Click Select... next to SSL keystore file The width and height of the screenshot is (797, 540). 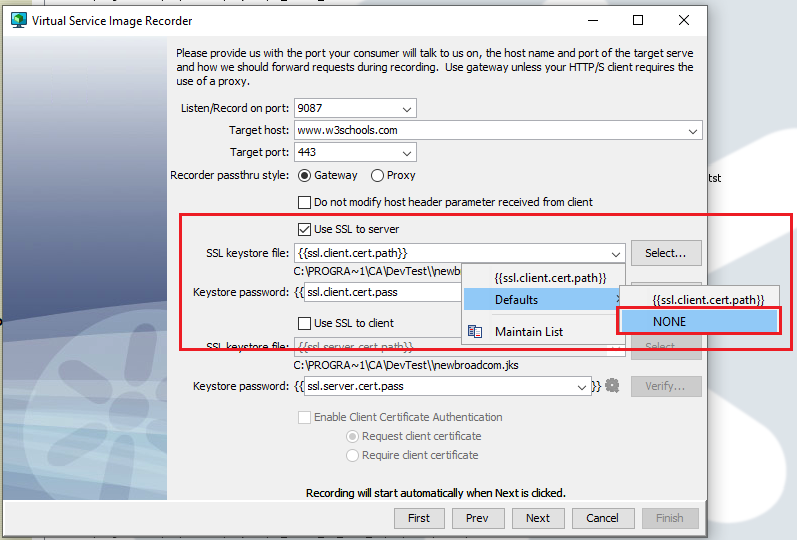click(x=665, y=253)
